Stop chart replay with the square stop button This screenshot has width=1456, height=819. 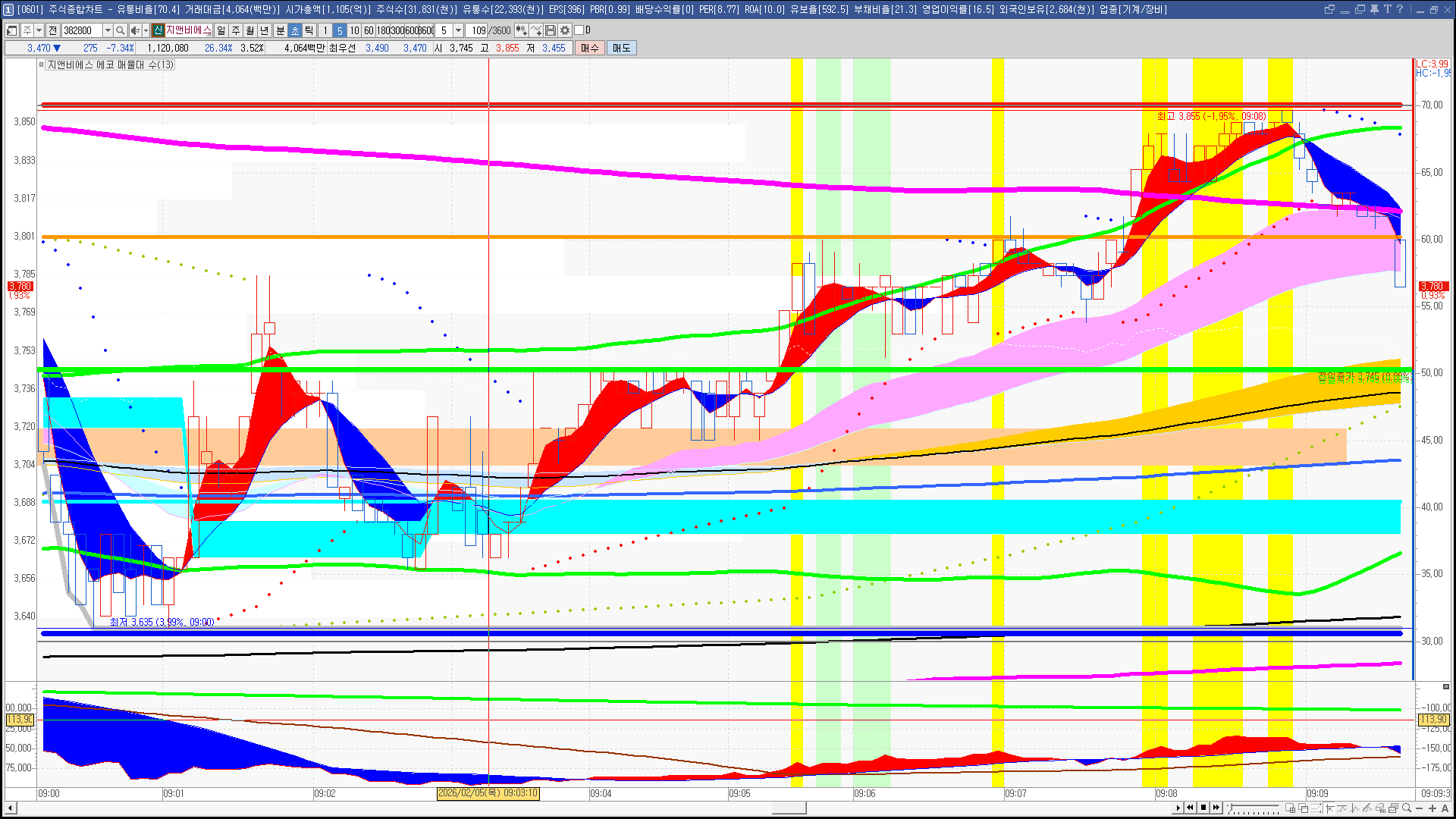(x=1203, y=808)
